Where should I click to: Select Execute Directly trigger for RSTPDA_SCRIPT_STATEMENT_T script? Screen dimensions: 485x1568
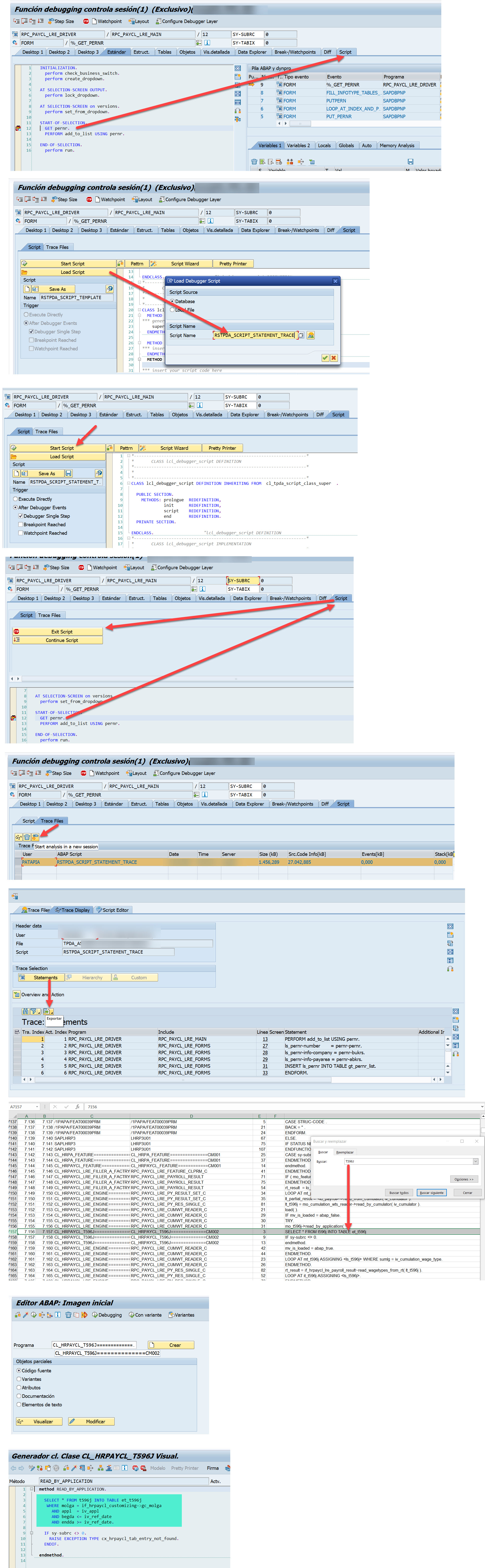[x=16, y=499]
